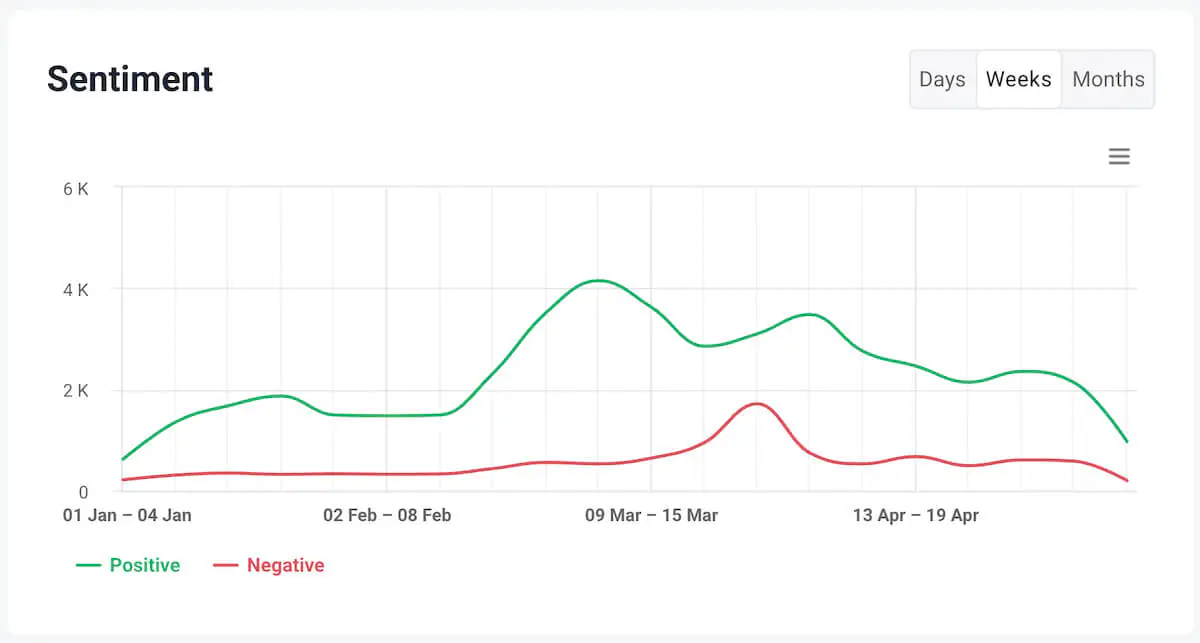1200x643 pixels.
Task: Click the 6 K mark on the vertical axis
Action: pos(74,188)
